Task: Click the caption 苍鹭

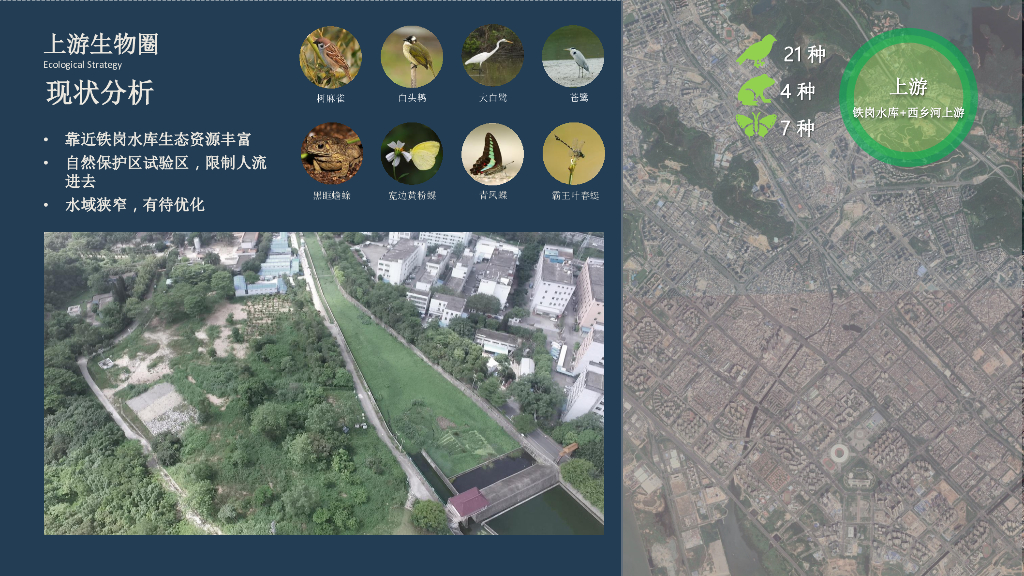Action: (579, 97)
